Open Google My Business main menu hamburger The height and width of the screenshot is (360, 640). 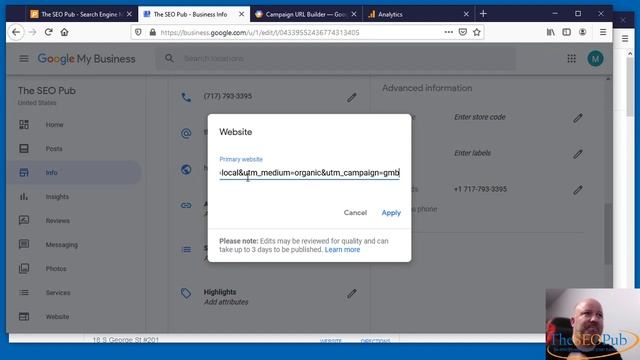(24, 59)
